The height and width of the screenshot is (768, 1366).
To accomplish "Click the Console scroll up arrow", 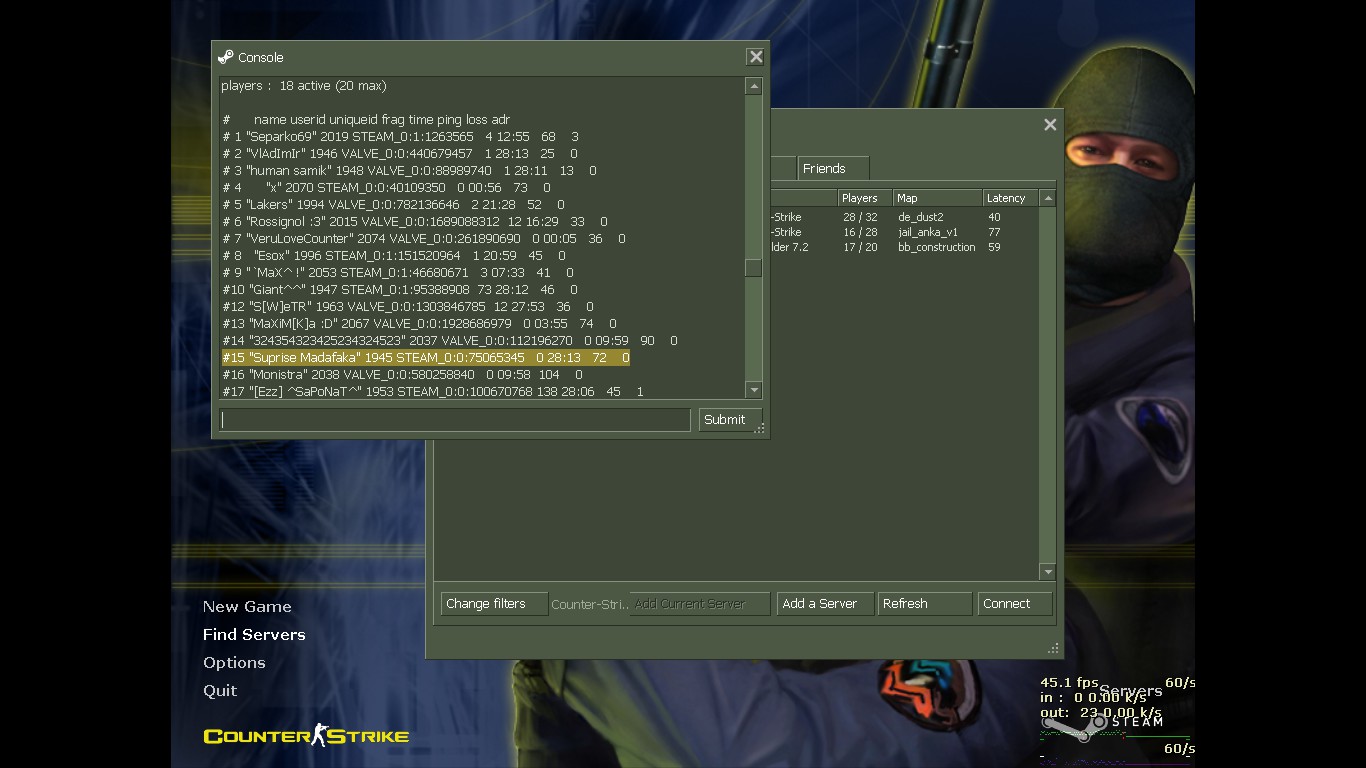I will (x=754, y=87).
